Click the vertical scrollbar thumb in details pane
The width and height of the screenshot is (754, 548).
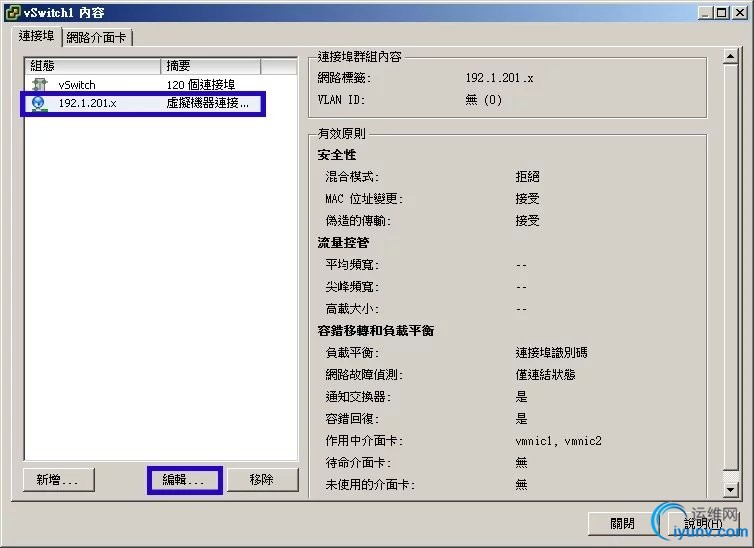pyautogui.click(x=730, y=268)
